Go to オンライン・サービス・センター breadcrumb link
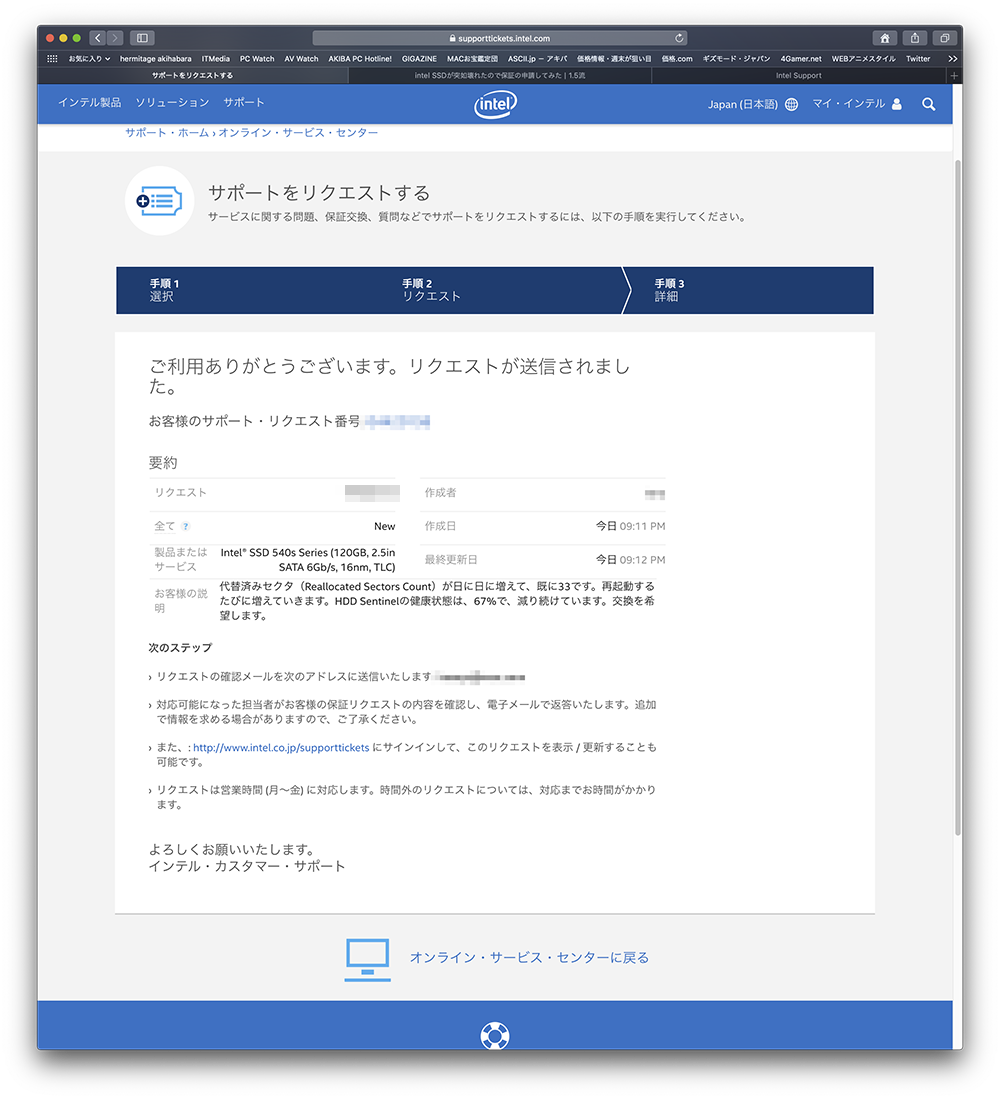The height and width of the screenshot is (1099, 1000). 298,132
